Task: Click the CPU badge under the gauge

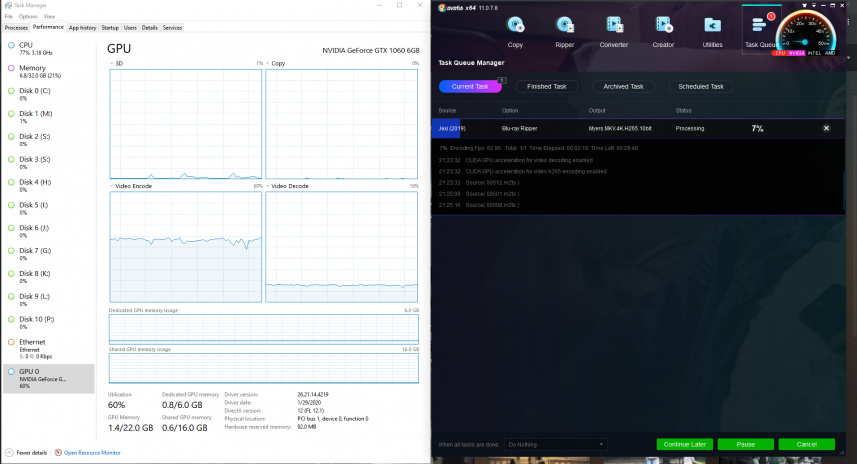Action: (x=779, y=53)
